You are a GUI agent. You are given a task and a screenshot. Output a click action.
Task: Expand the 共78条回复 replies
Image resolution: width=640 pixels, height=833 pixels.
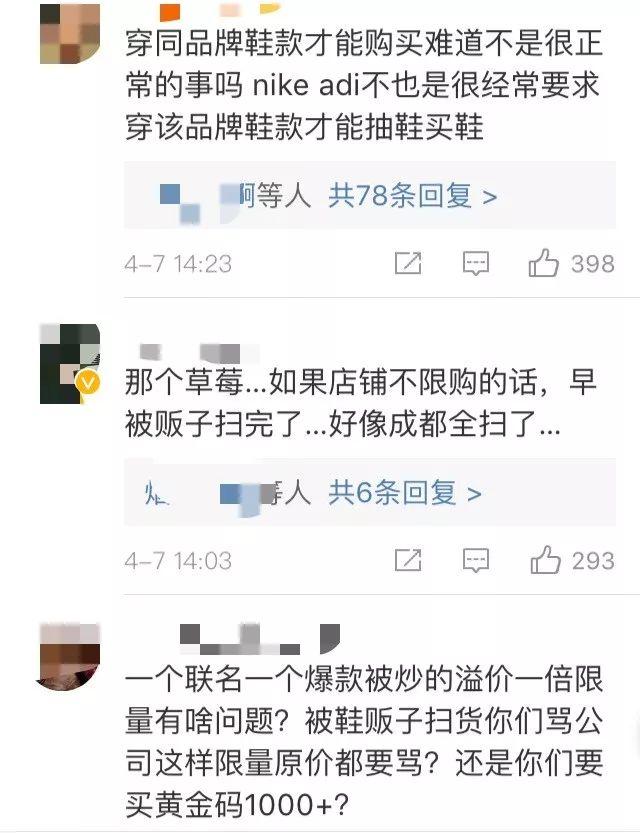[x=412, y=196]
